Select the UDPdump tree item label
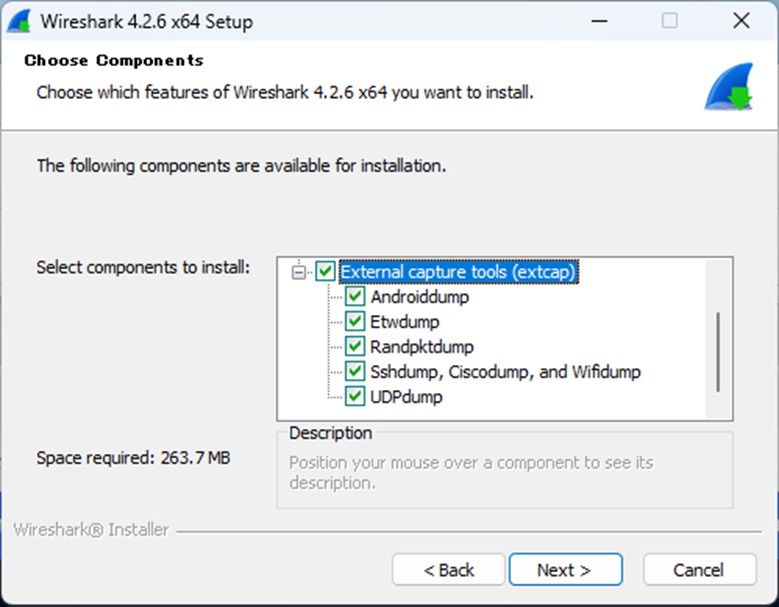 point(406,397)
